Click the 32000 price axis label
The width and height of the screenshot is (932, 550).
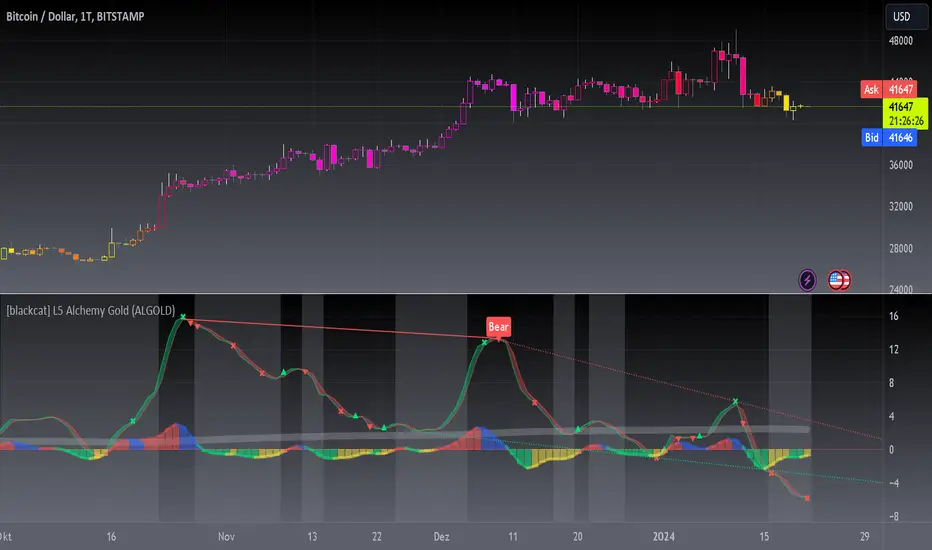coord(900,206)
